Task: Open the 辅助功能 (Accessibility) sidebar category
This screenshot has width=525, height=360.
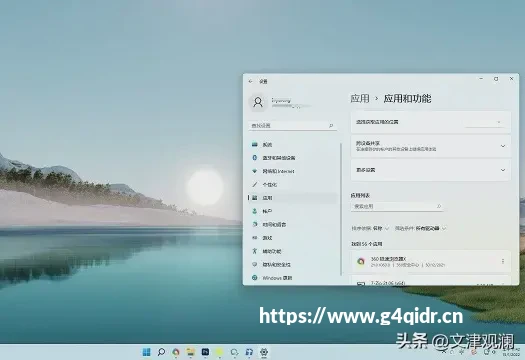Action: pyautogui.click(x=293, y=251)
